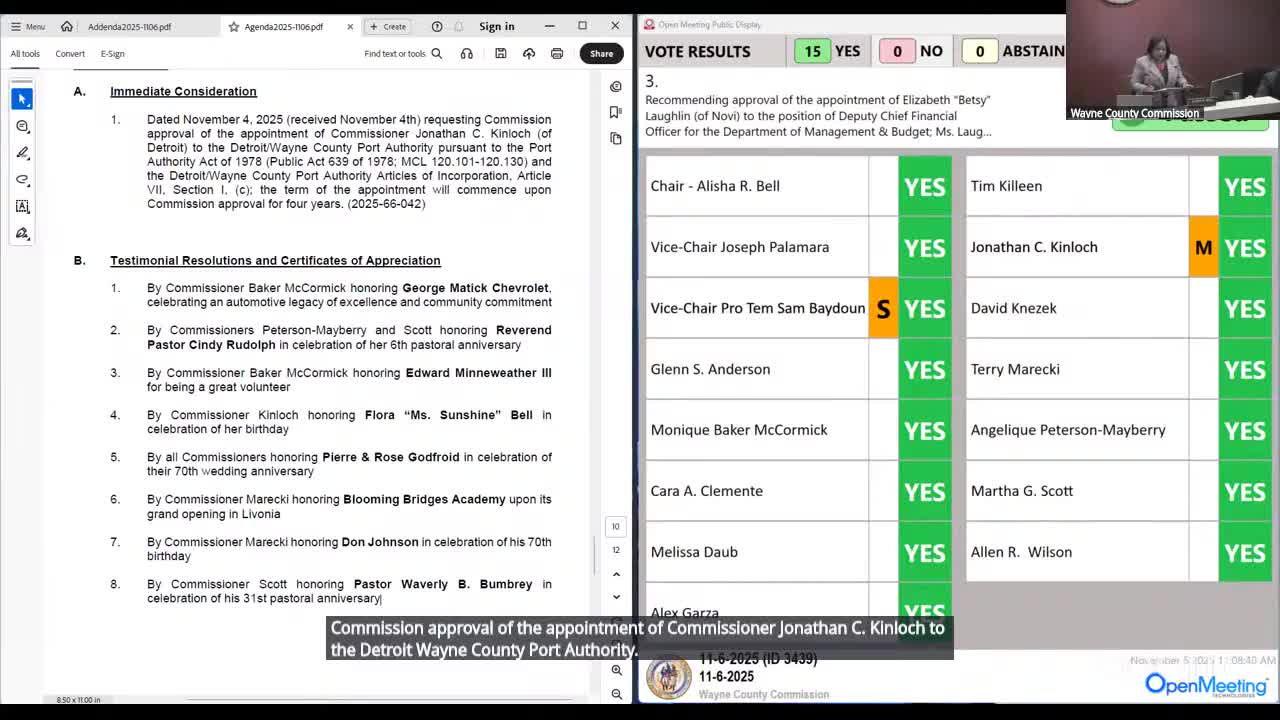Click YES vote beside Vice-Chair Joseph Palamara
1280x720 pixels.
(x=925, y=247)
